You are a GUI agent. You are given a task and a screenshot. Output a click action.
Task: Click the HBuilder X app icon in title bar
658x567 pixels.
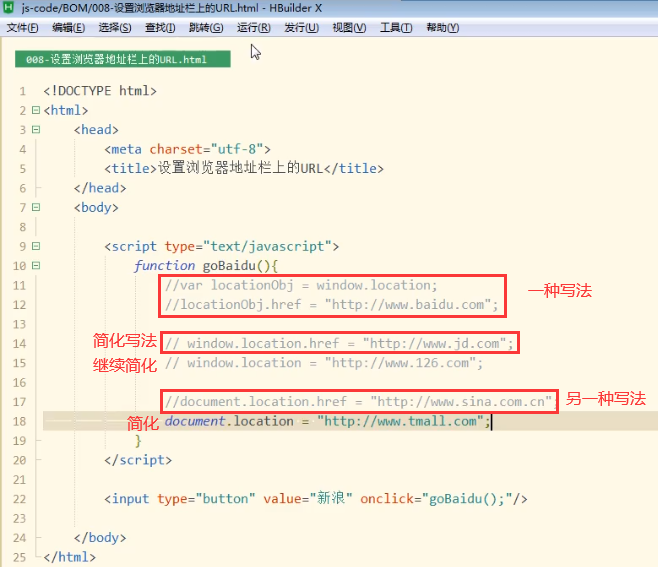tap(8, 7)
